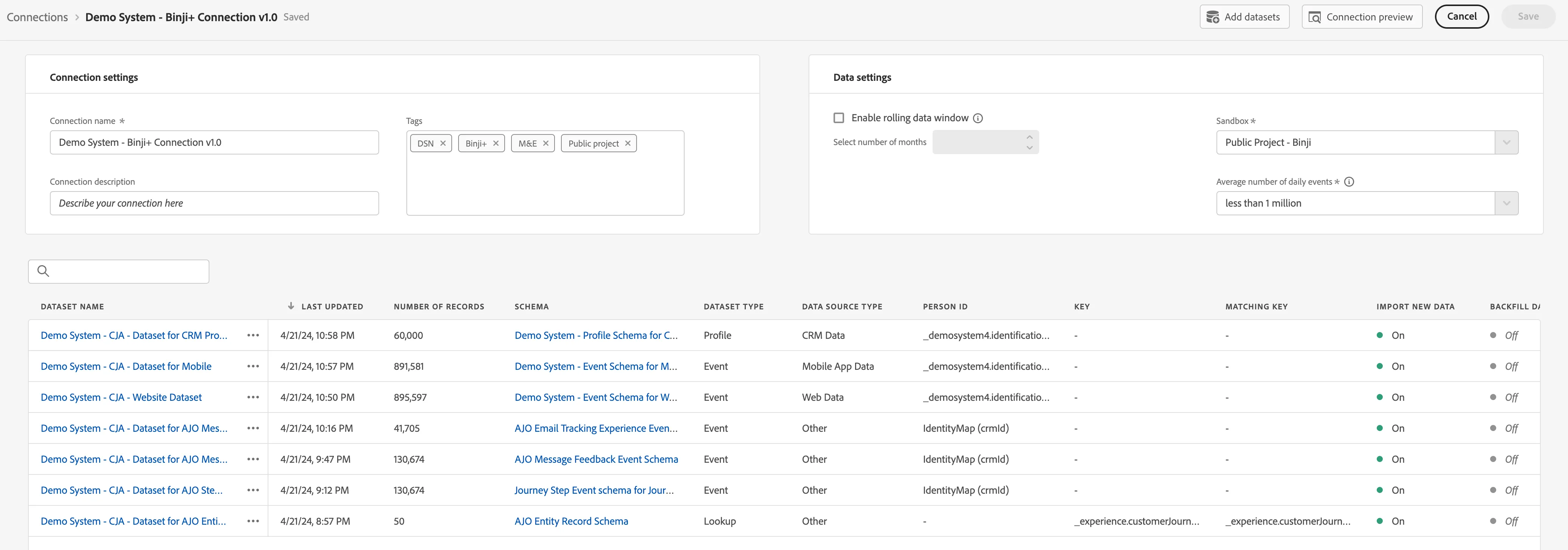Click the Lookup dataset type cell
This screenshot has height=550, width=1568.
(x=719, y=521)
